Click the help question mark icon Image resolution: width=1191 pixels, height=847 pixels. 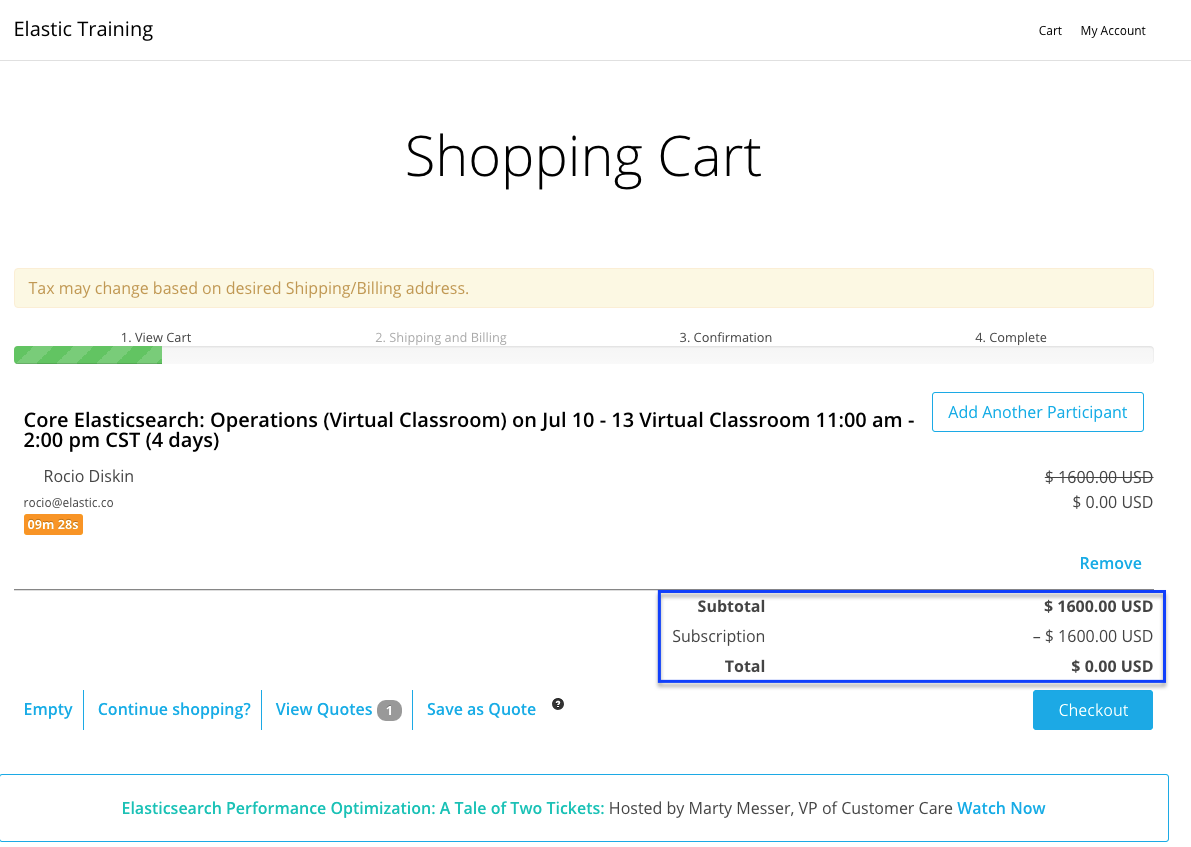(x=558, y=704)
